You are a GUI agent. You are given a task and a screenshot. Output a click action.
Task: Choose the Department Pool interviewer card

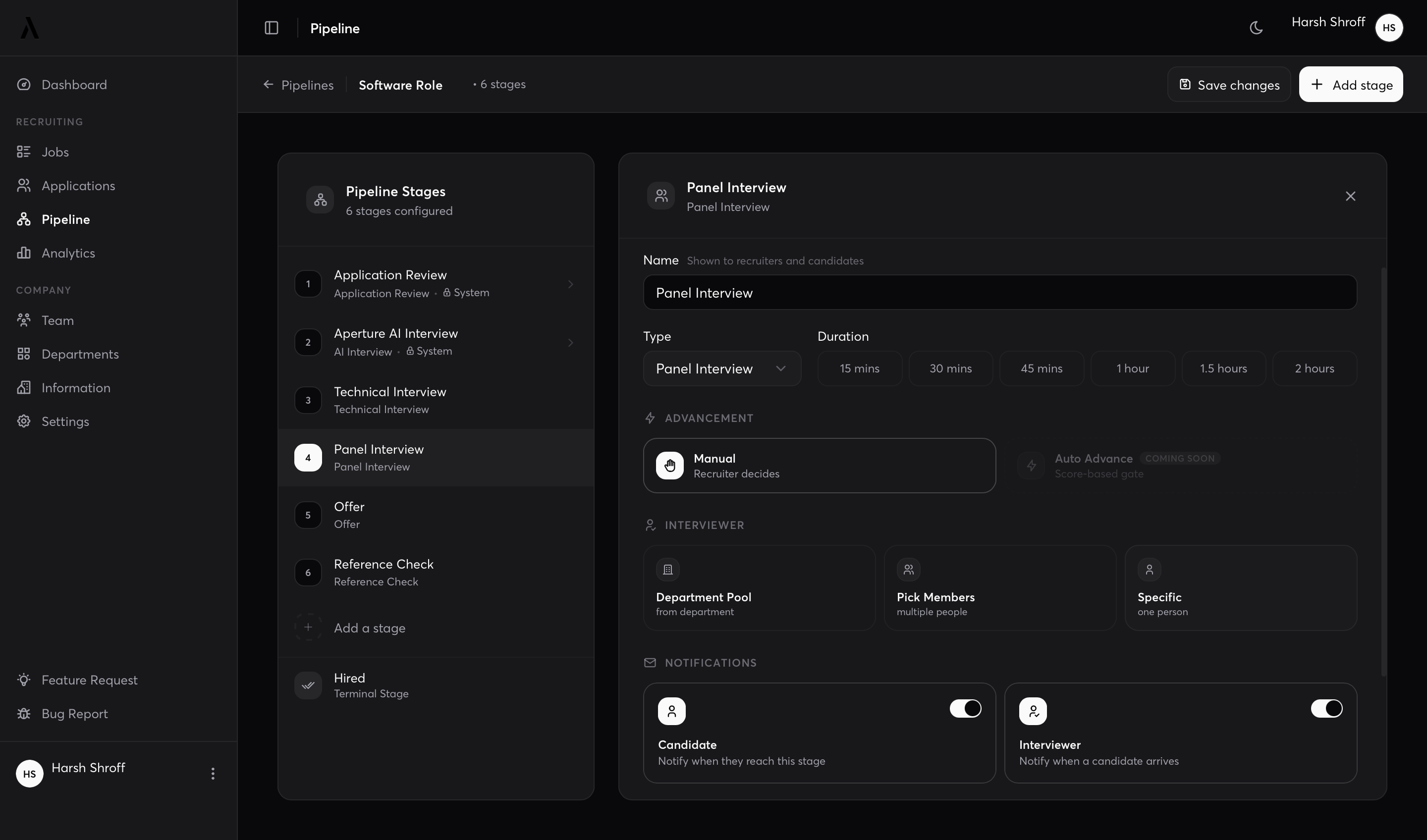759,587
